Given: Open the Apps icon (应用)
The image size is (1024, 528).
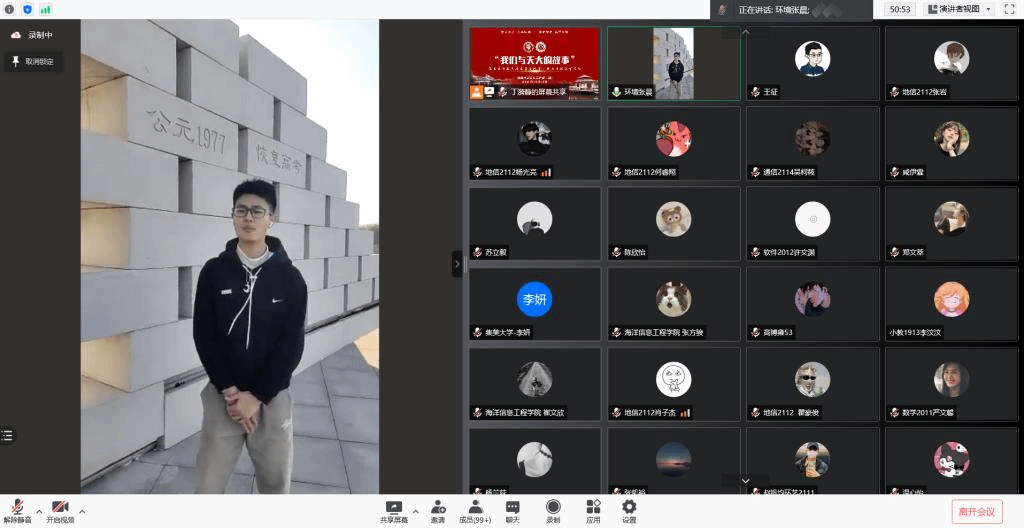Looking at the screenshot, I should tap(593, 510).
